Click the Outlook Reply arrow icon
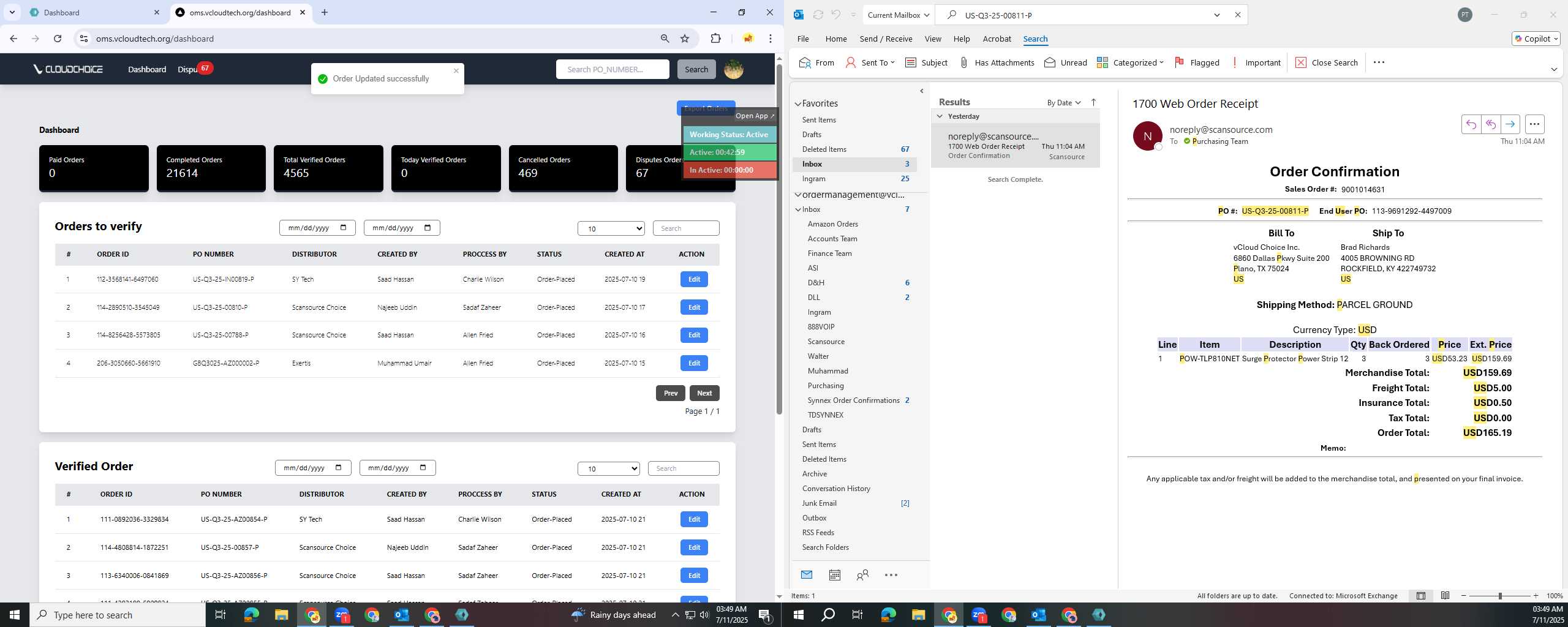 click(x=1471, y=124)
